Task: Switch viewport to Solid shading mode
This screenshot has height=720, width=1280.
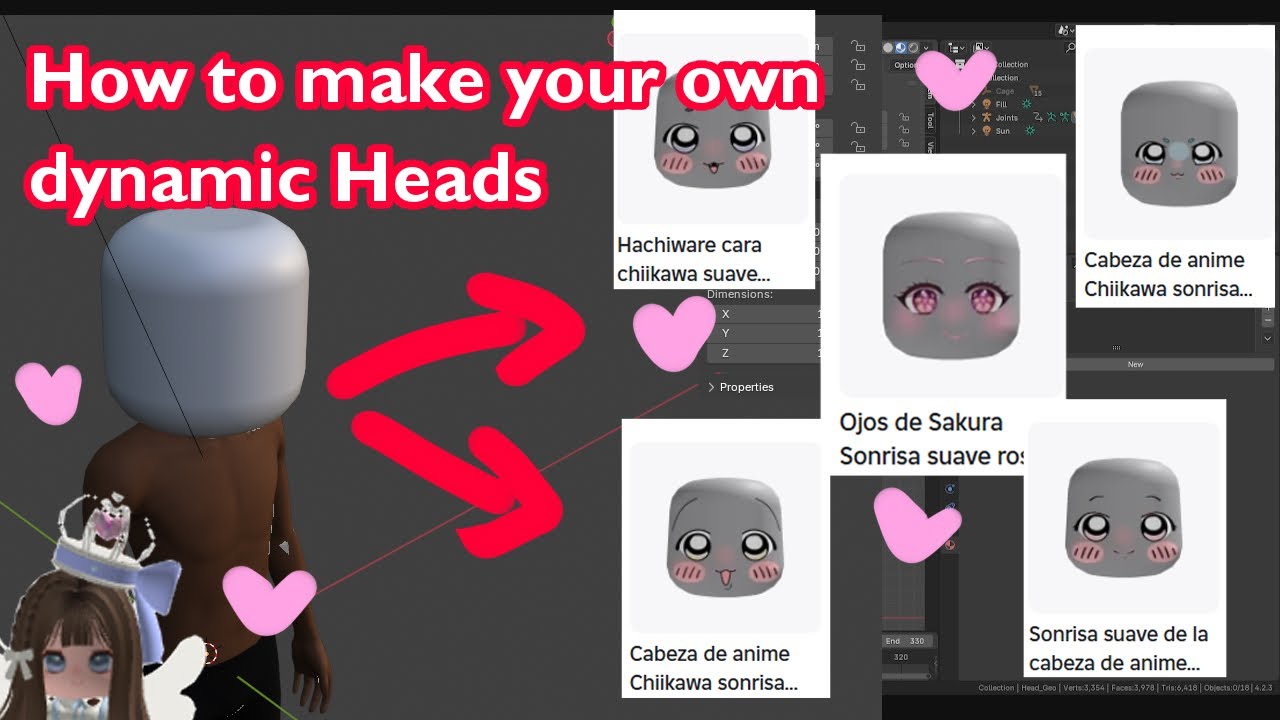Action: (x=888, y=47)
